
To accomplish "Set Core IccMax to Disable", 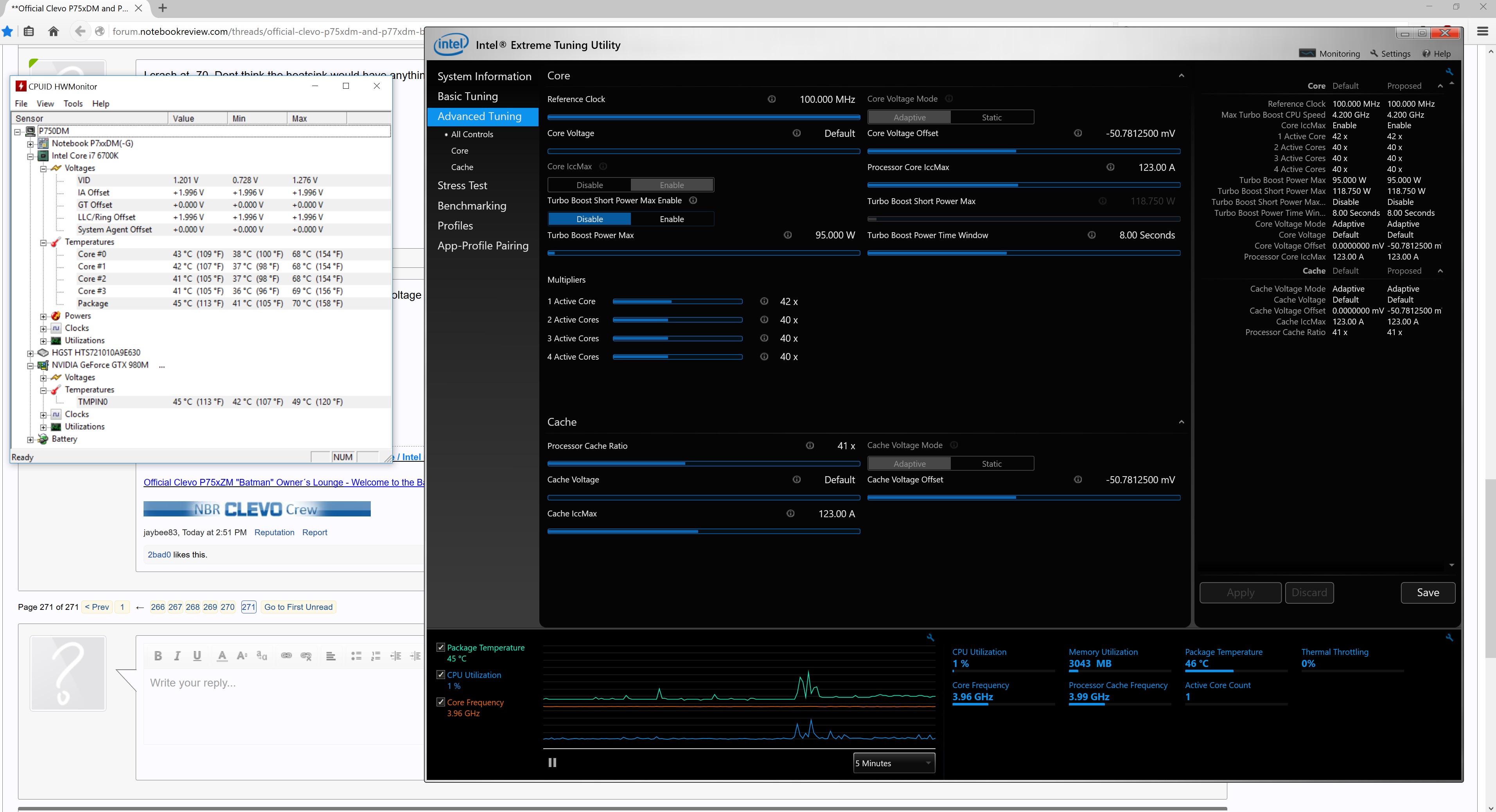I will tap(589, 185).
